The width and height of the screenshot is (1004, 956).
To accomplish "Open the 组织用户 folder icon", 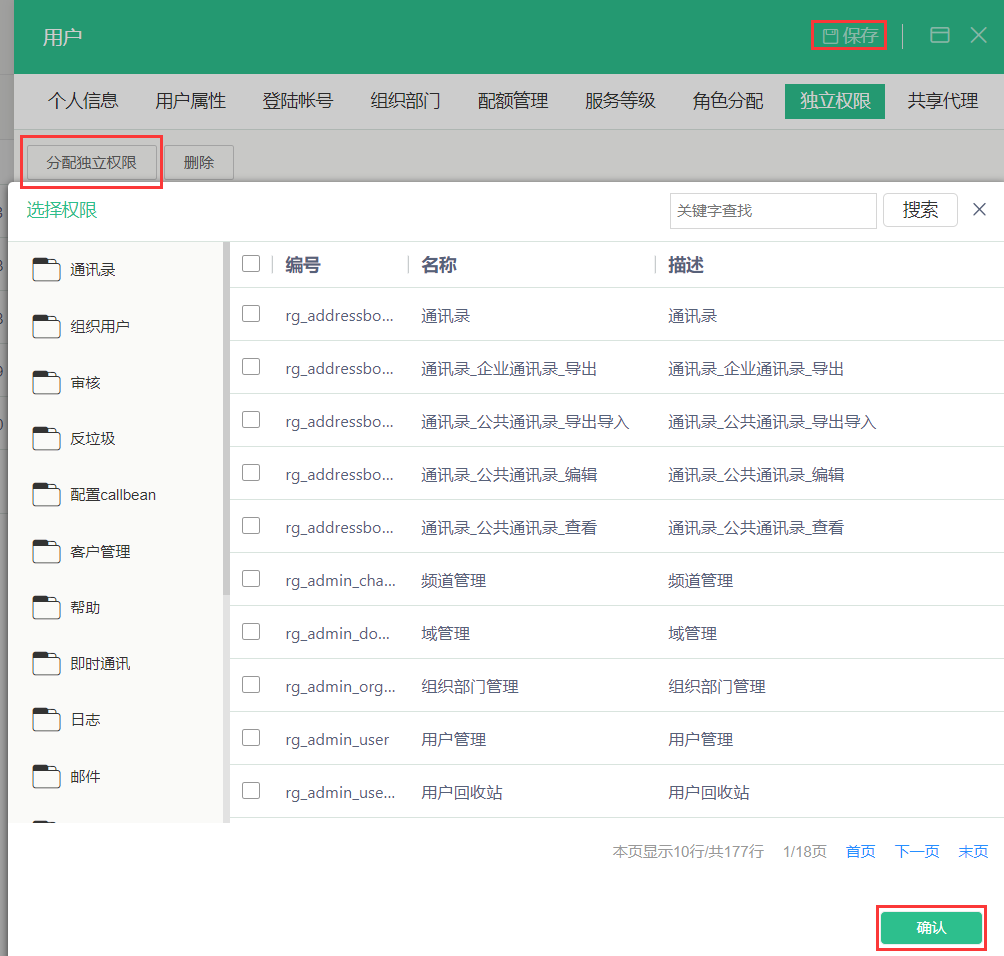I will [46, 326].
